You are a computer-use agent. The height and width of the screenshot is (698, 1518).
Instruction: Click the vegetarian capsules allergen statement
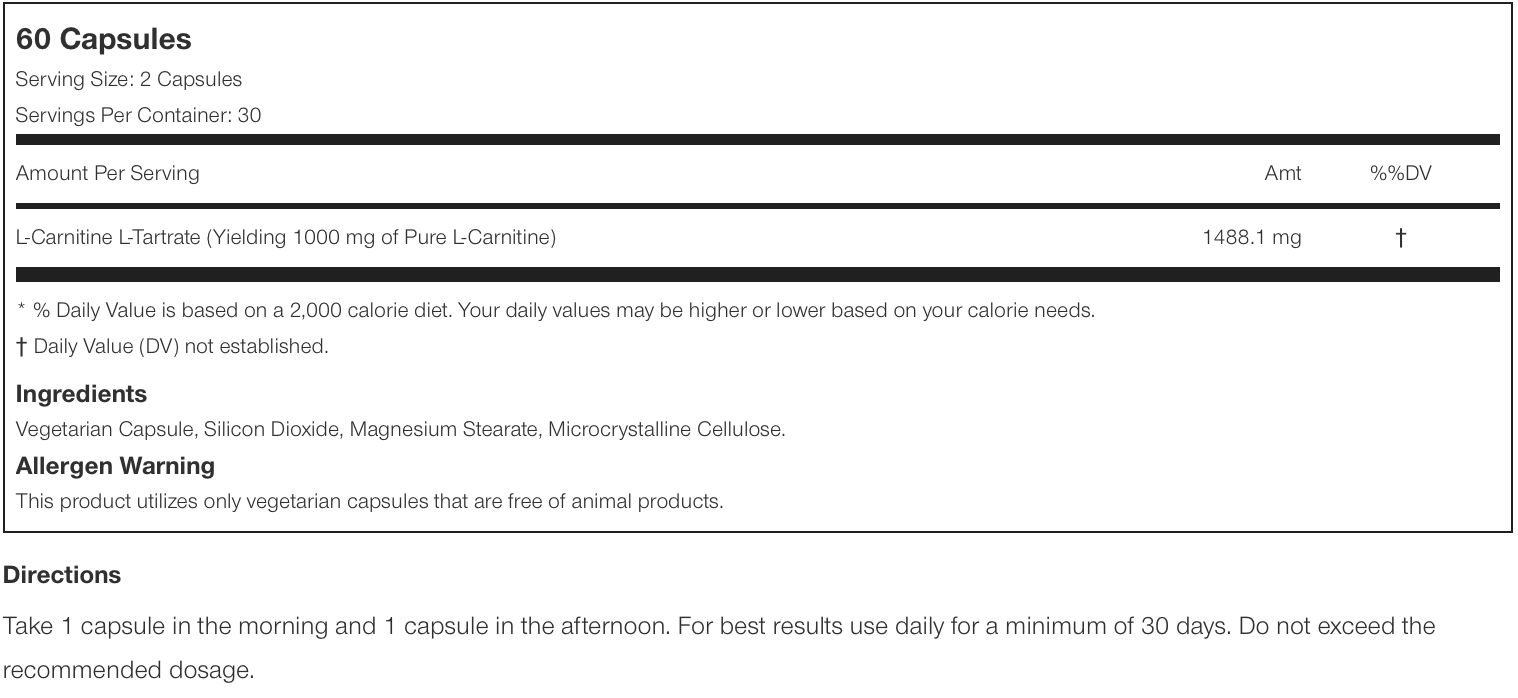point(369,501)
